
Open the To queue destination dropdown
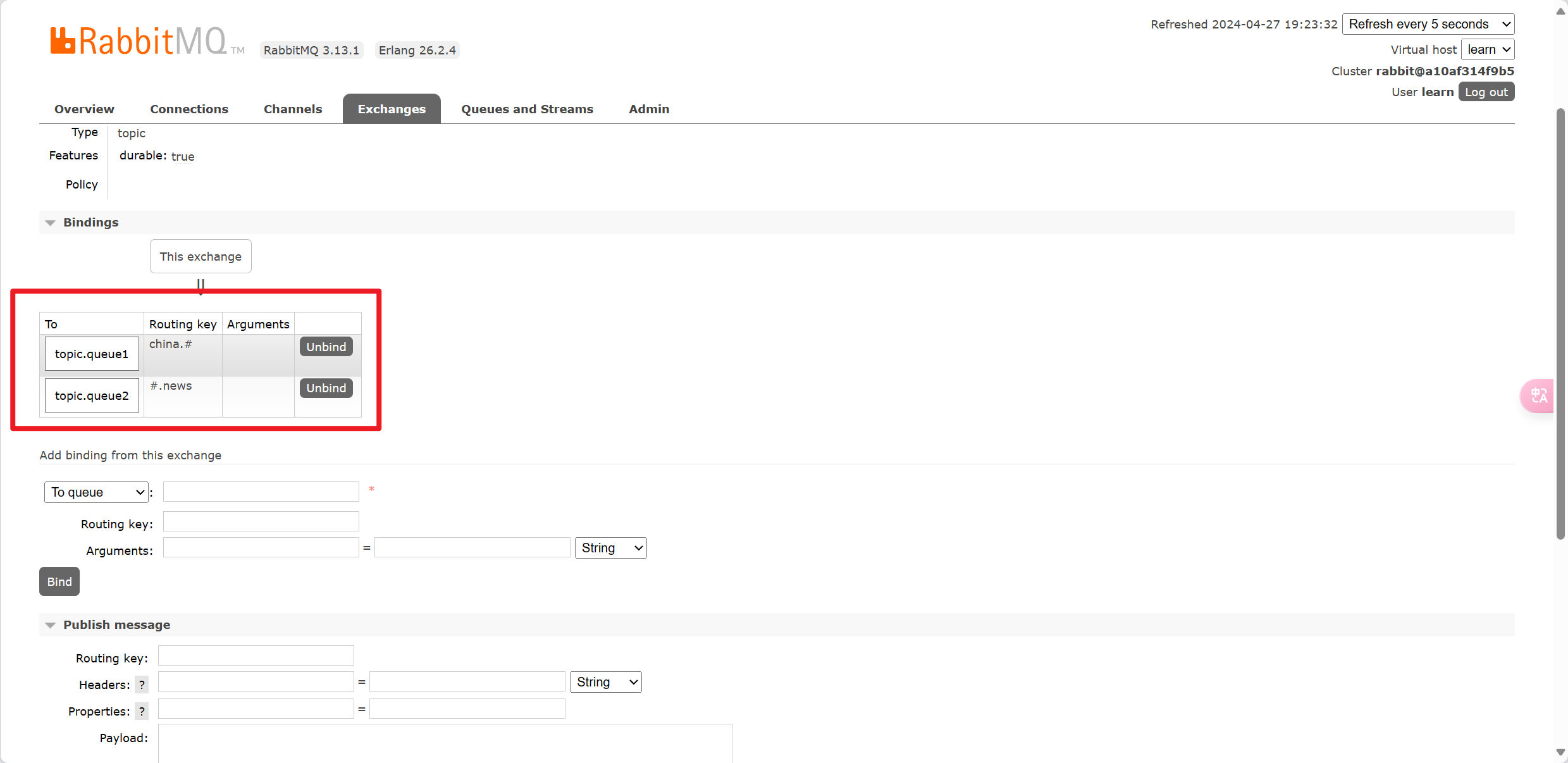pos(96,492)
